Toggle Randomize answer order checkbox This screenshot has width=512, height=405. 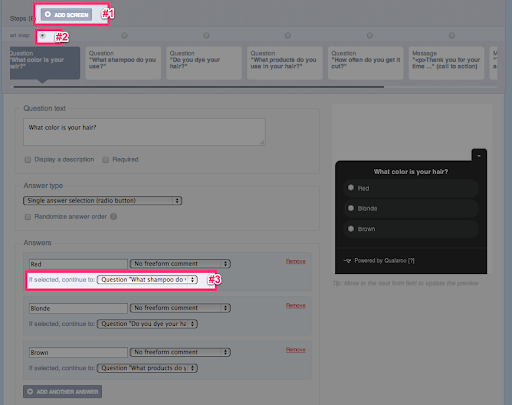[28, 217]
